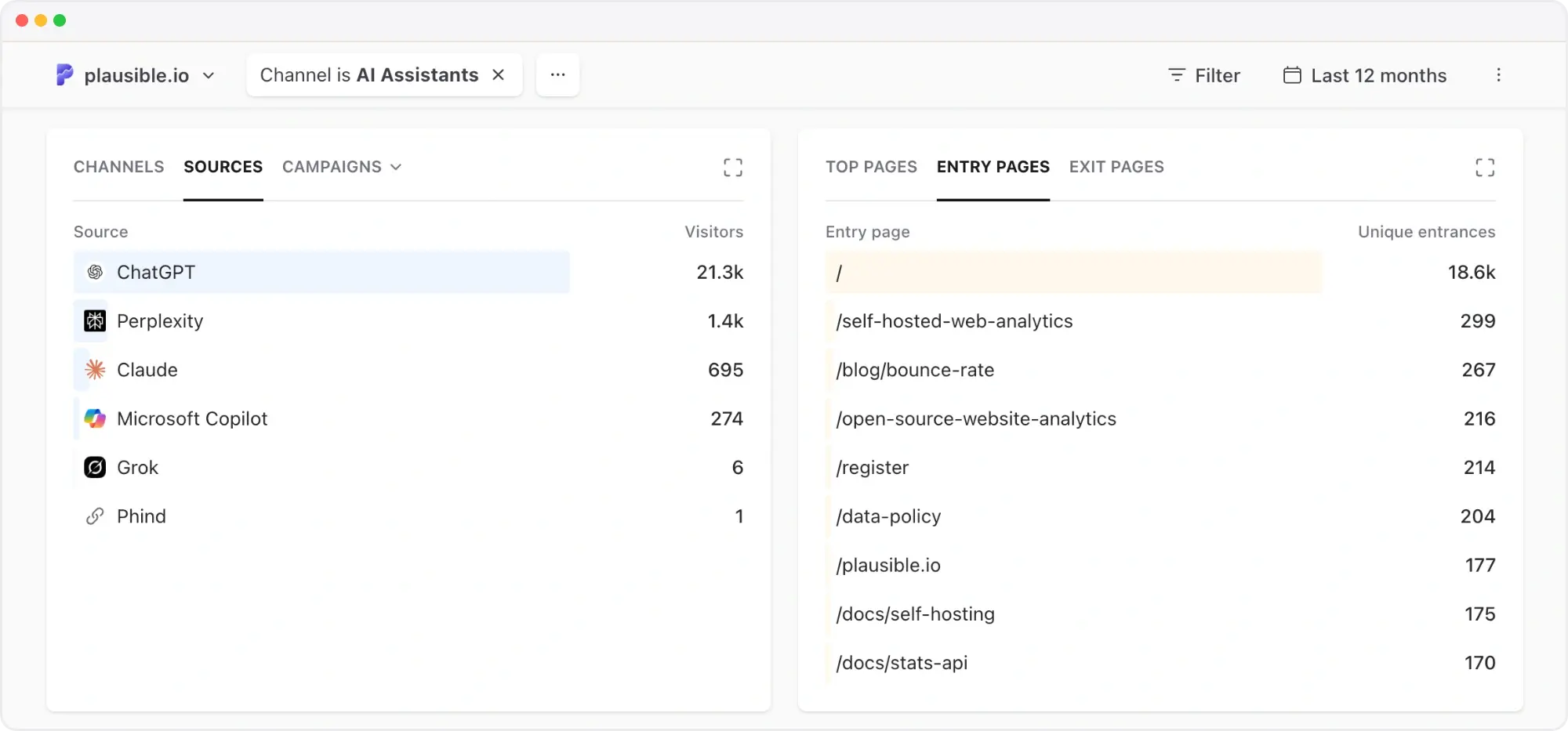1568x731 pixels.
Task: Click the green window zoom button
Action: coord(60,20)
